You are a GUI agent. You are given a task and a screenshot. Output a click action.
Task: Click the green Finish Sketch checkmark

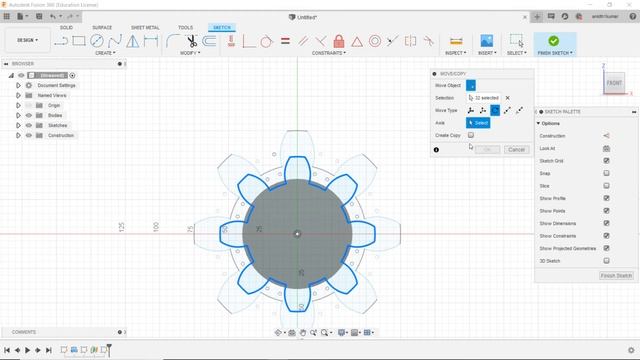[x=554, y=41]
